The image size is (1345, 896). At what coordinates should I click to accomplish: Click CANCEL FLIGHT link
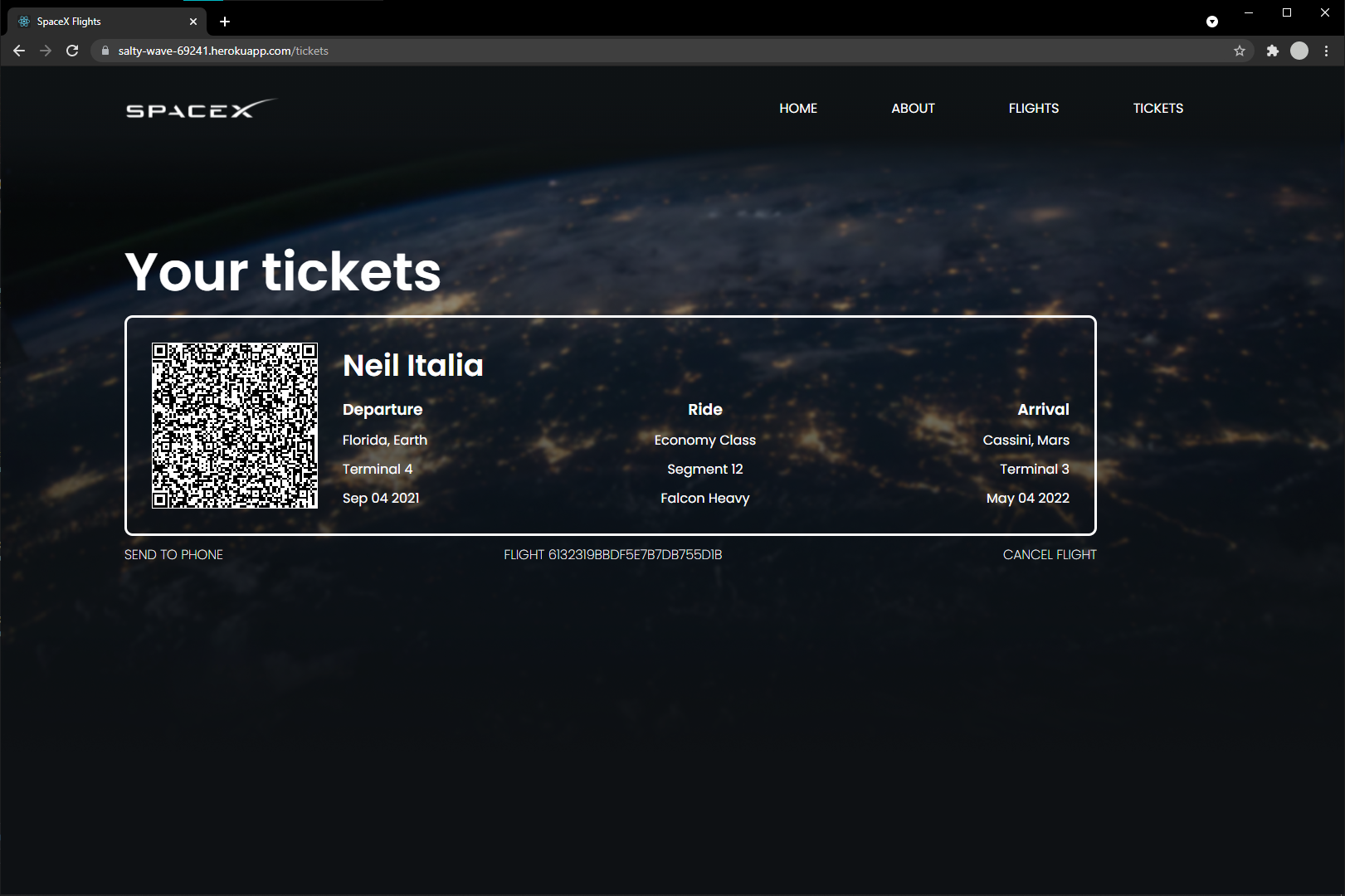pyautogui.click(x=1050, y=555)
